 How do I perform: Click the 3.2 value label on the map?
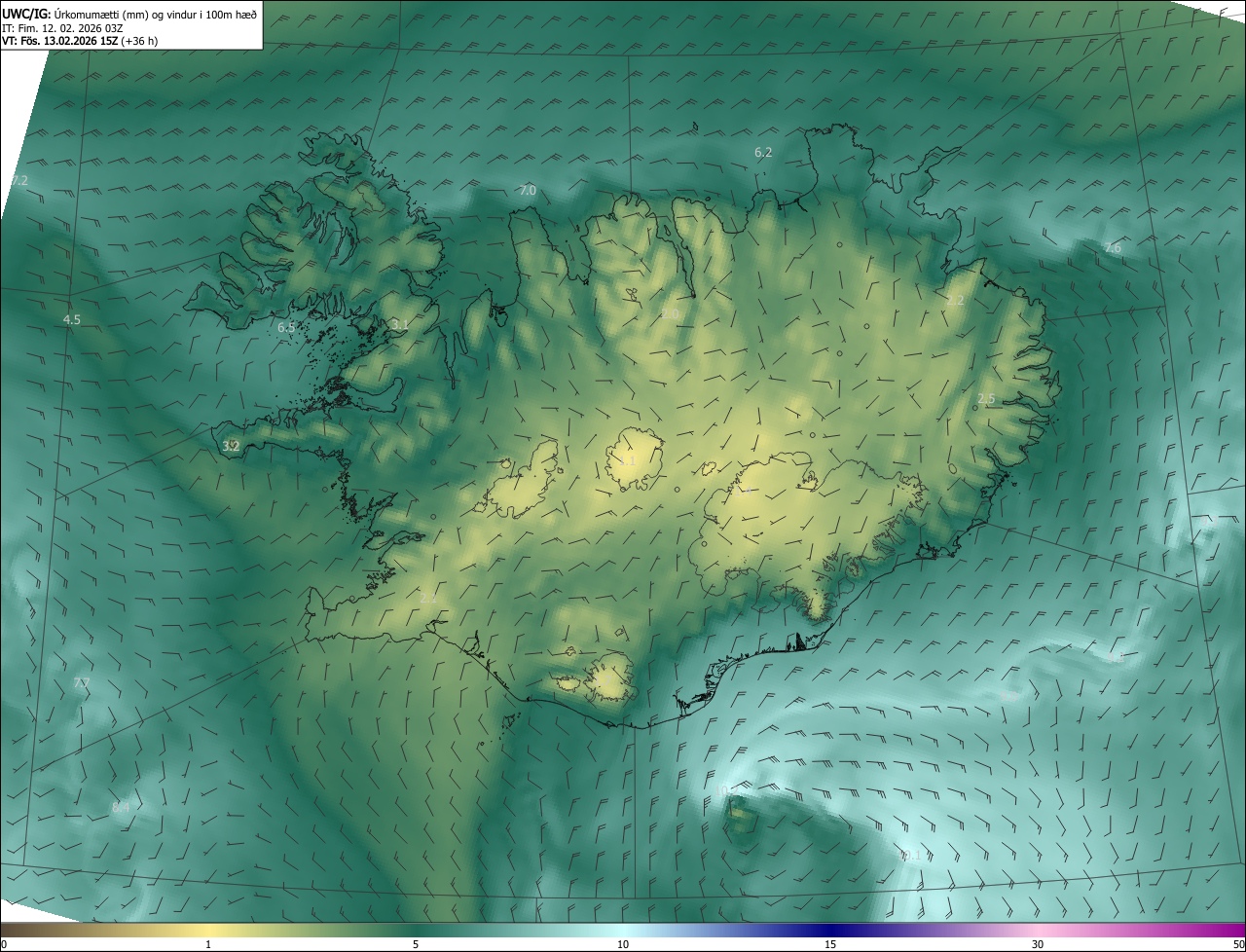click(231, 446)
